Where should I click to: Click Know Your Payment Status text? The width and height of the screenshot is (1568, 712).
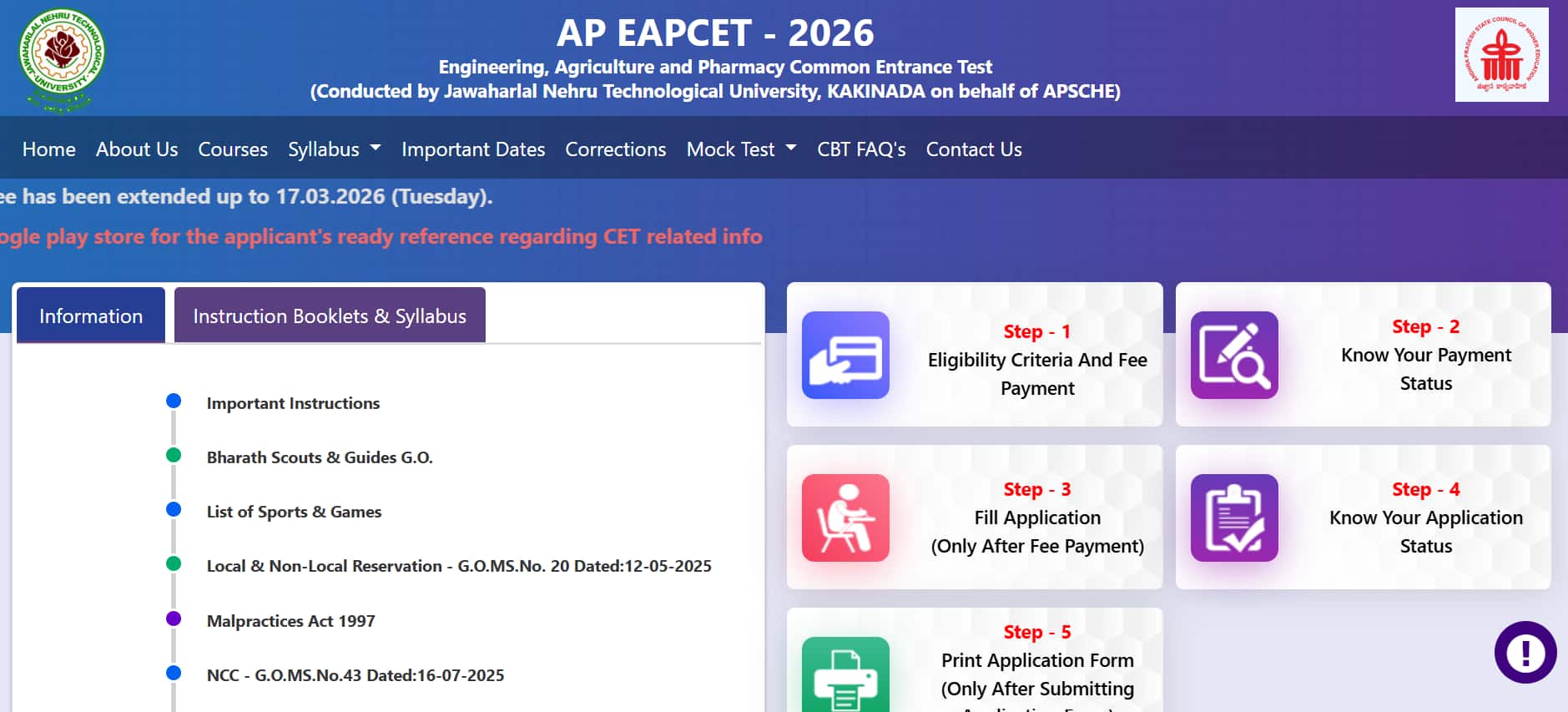point(1426,369)
